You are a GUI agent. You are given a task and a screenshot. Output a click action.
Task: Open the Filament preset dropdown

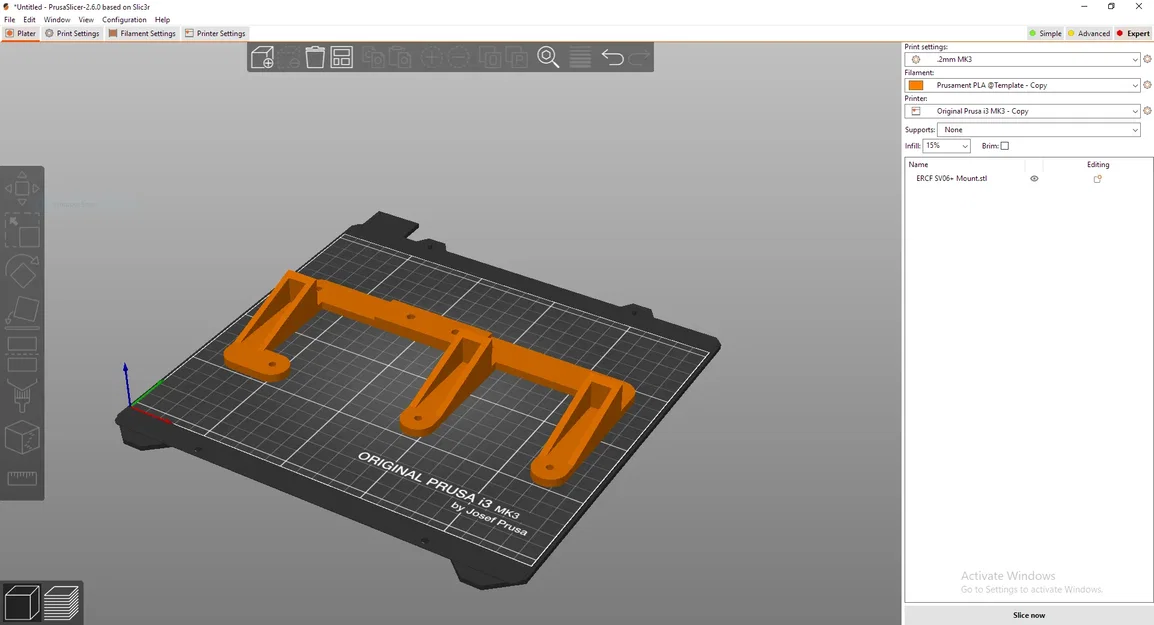(x=1022, y=85)
